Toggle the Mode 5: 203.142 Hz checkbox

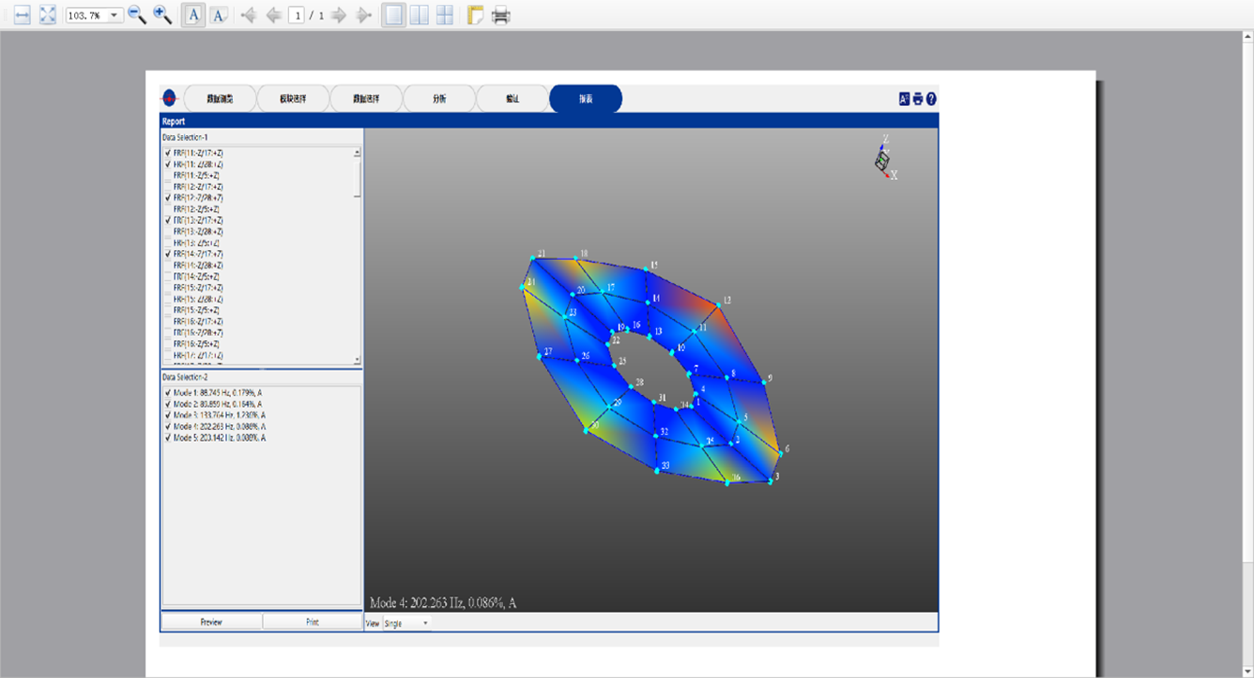coord(168,438)
